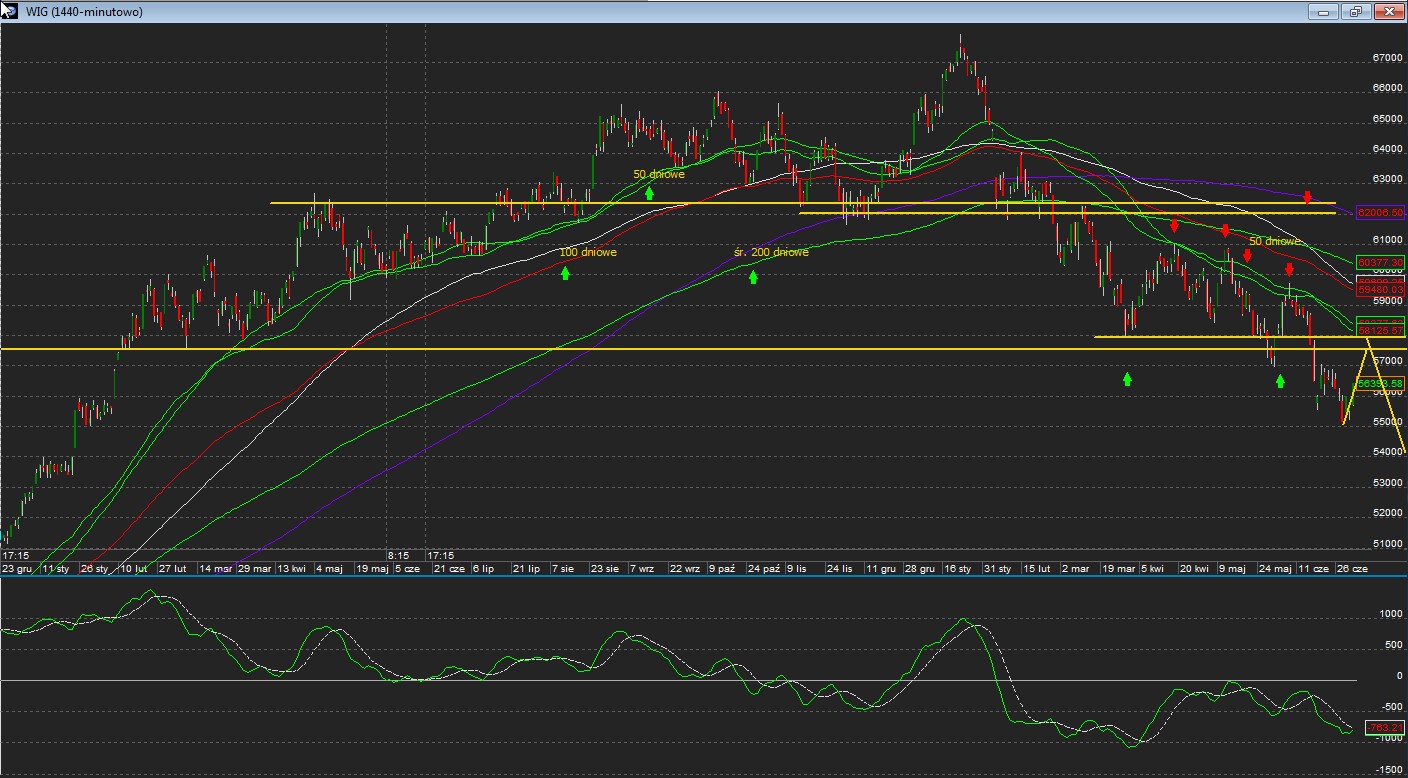
Task: Minimize the WIG chart window
Action: pos(1324,12)
